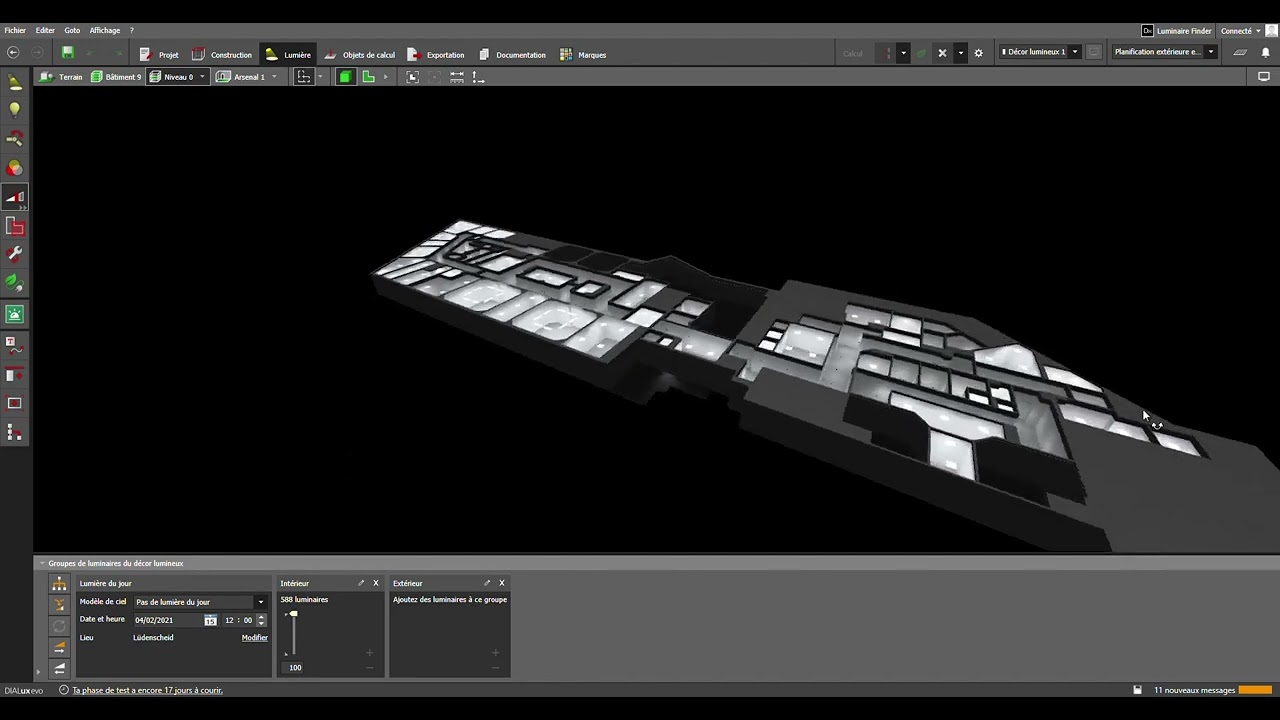Expand the arrow next to the floor plan view
The width and height of the screenshot is (1280, 720).
point(385,77)
